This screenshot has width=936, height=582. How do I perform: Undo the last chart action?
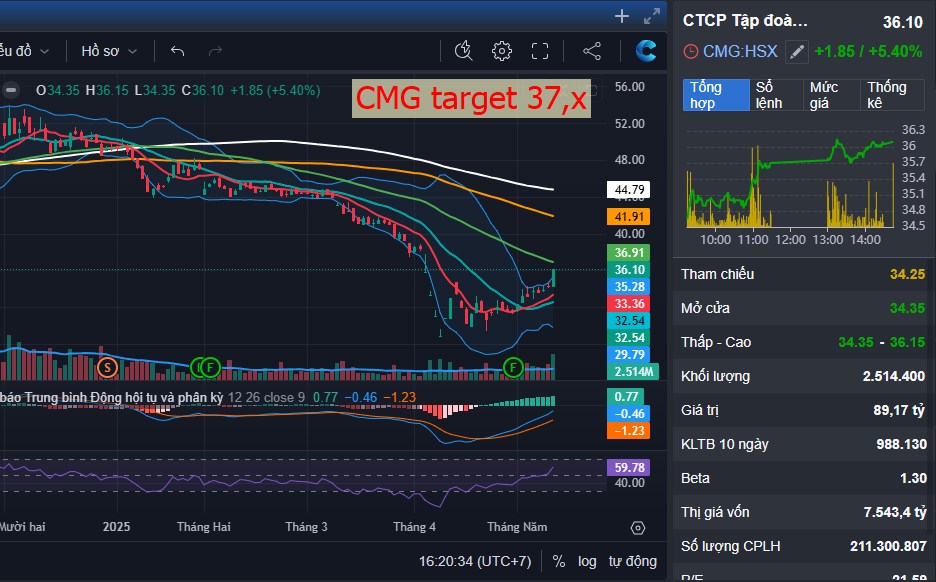(177, 51)
